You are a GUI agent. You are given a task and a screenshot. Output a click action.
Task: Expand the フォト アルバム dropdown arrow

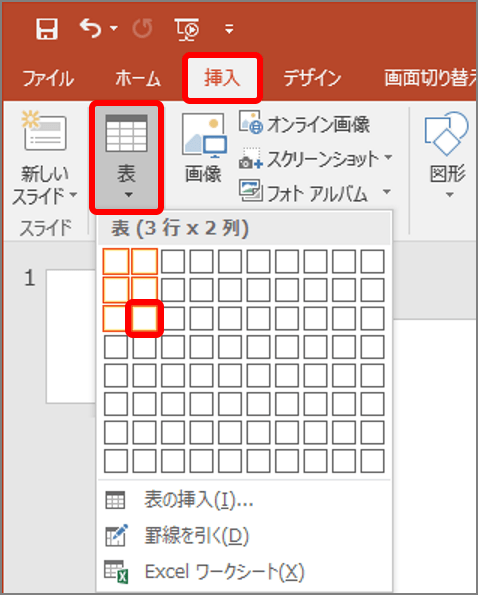tap(387, 191)
